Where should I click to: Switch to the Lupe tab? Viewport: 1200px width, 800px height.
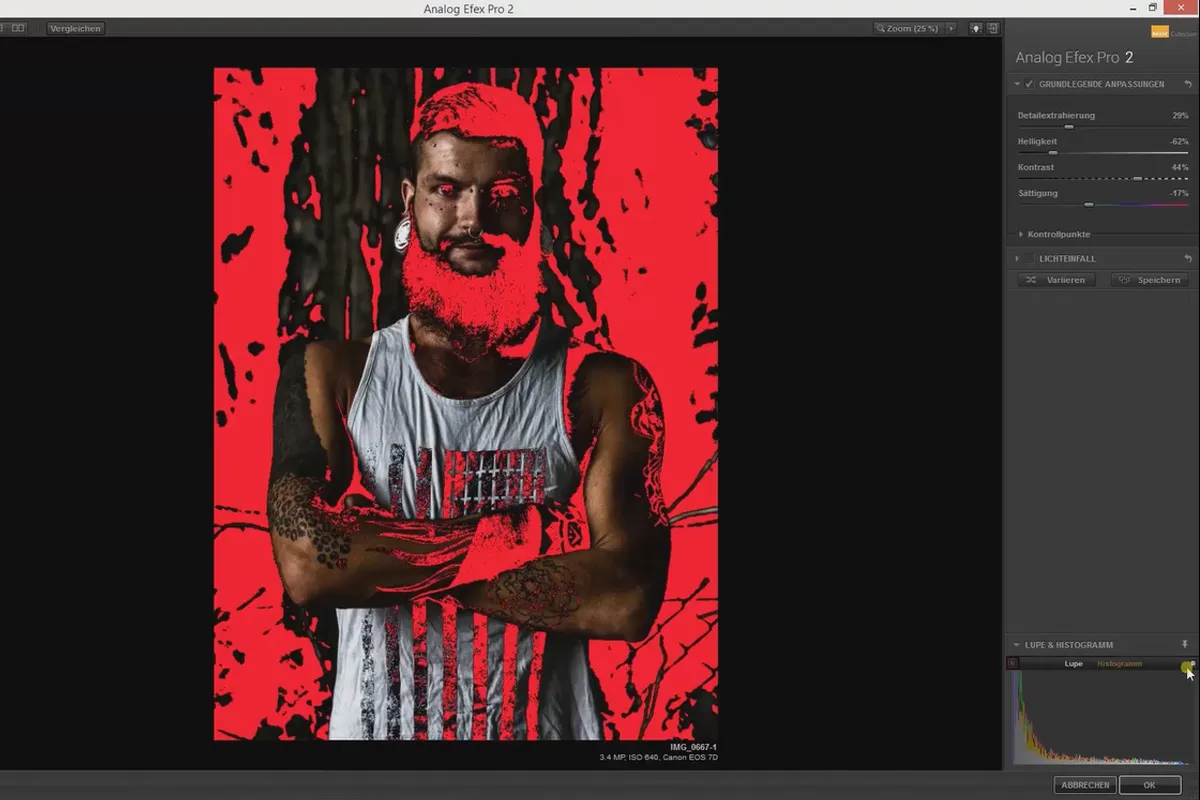(1073, 664)
